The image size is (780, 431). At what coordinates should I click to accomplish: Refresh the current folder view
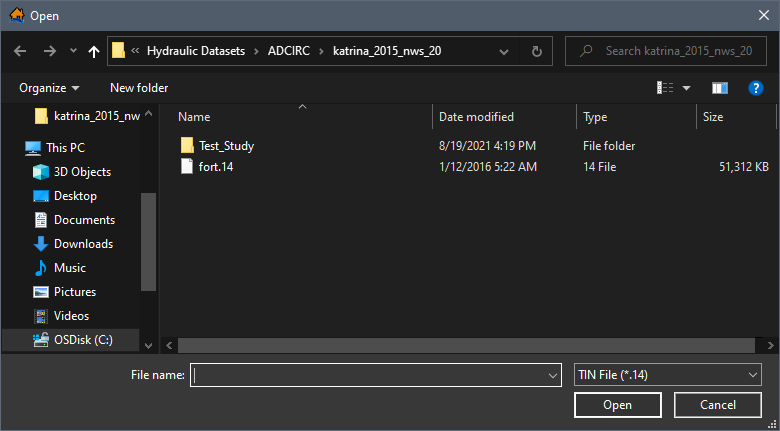pyautogui.click(x=536, y=51)
